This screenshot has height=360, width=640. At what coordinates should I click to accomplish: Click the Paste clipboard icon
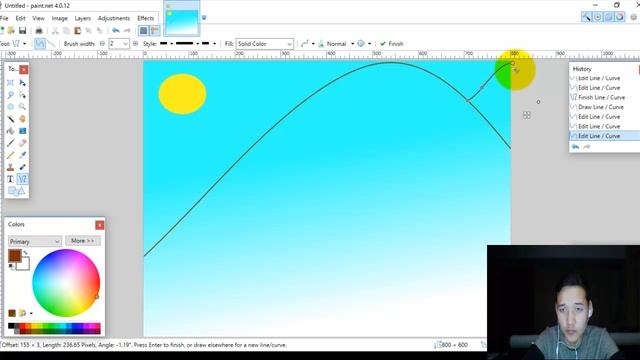77,31
